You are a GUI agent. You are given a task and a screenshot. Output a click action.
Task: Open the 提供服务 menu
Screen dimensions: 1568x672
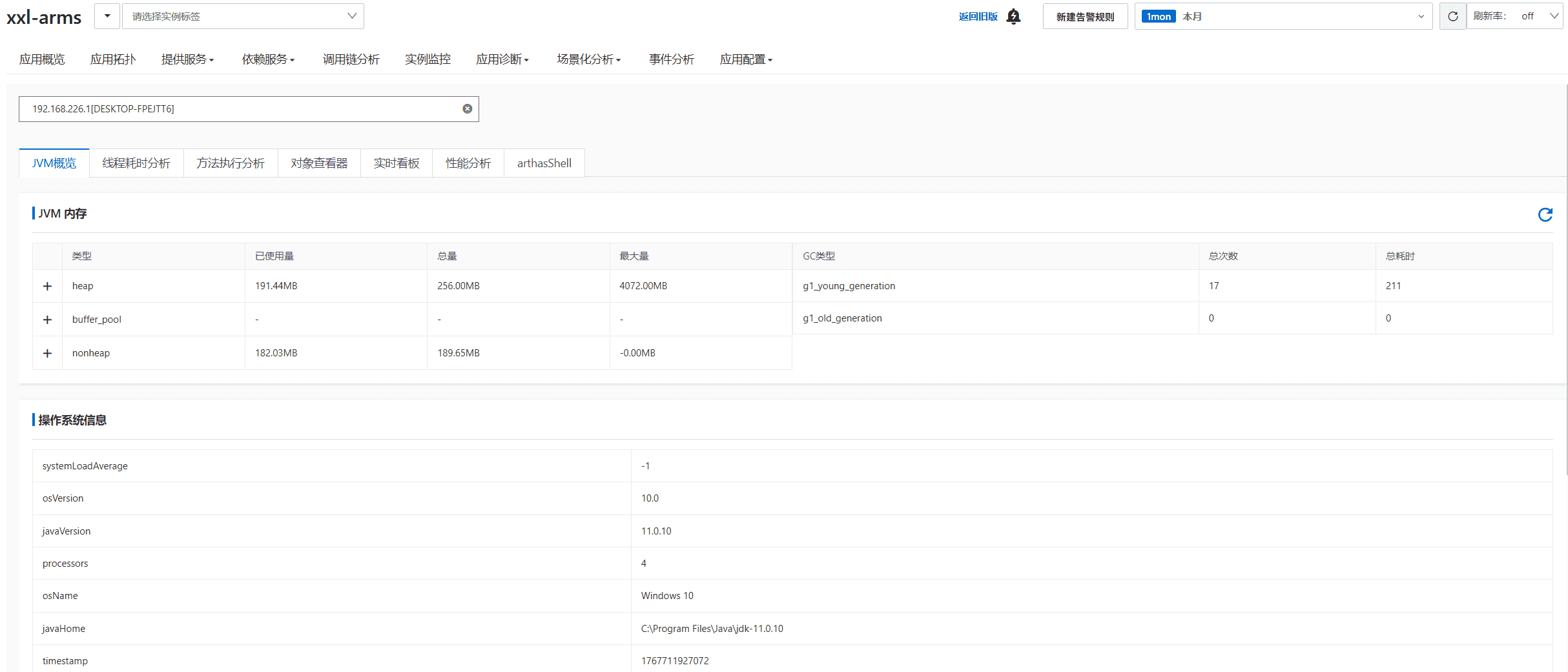tap(187, 59)
